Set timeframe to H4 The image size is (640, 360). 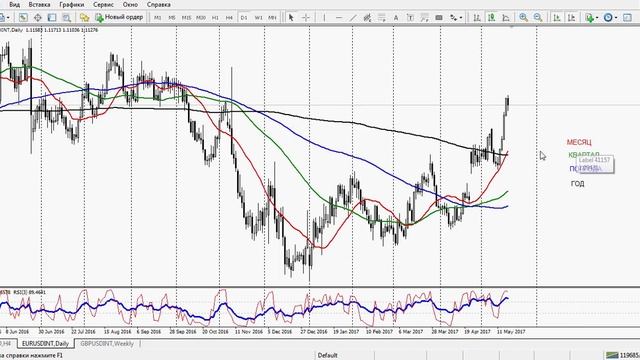coord(229,18)
